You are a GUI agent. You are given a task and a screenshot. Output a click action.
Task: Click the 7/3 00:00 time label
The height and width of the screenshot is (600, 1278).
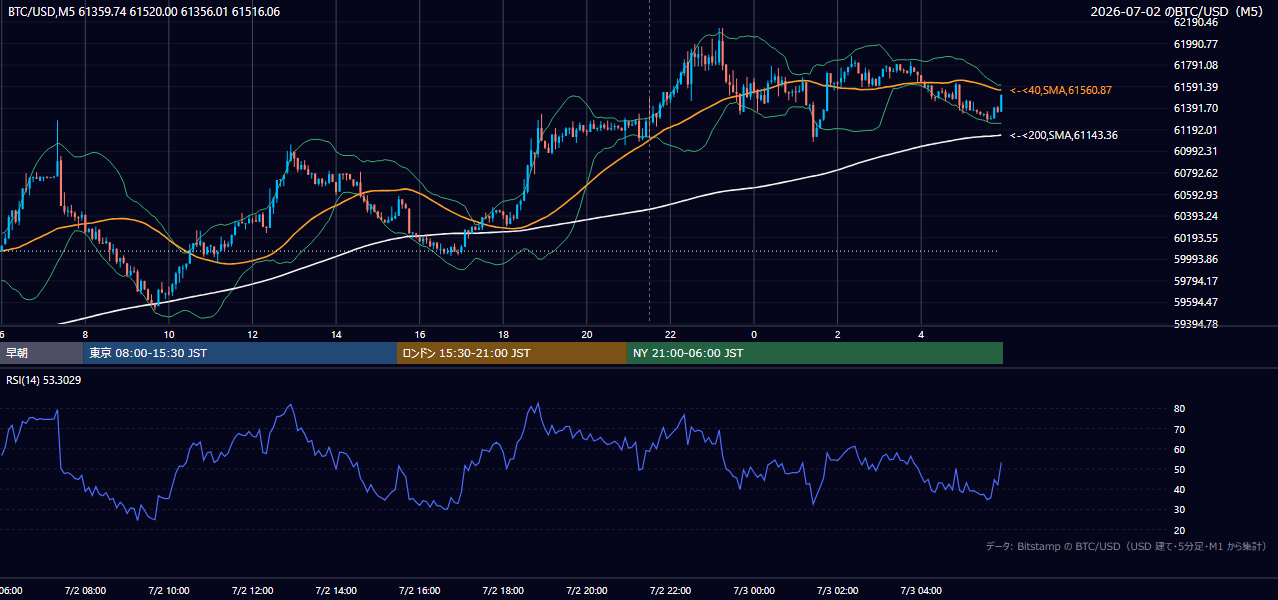tap(754, 591)
